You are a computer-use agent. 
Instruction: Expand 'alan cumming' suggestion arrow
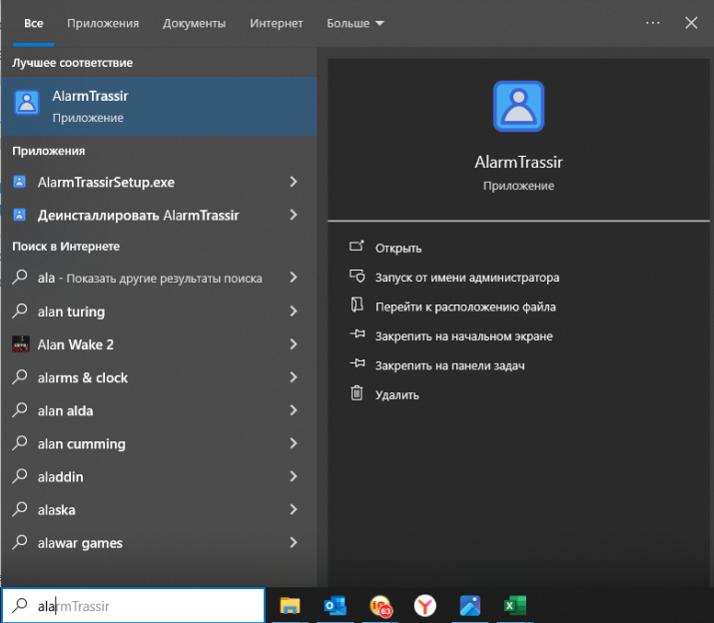click(x=294, y=443)
